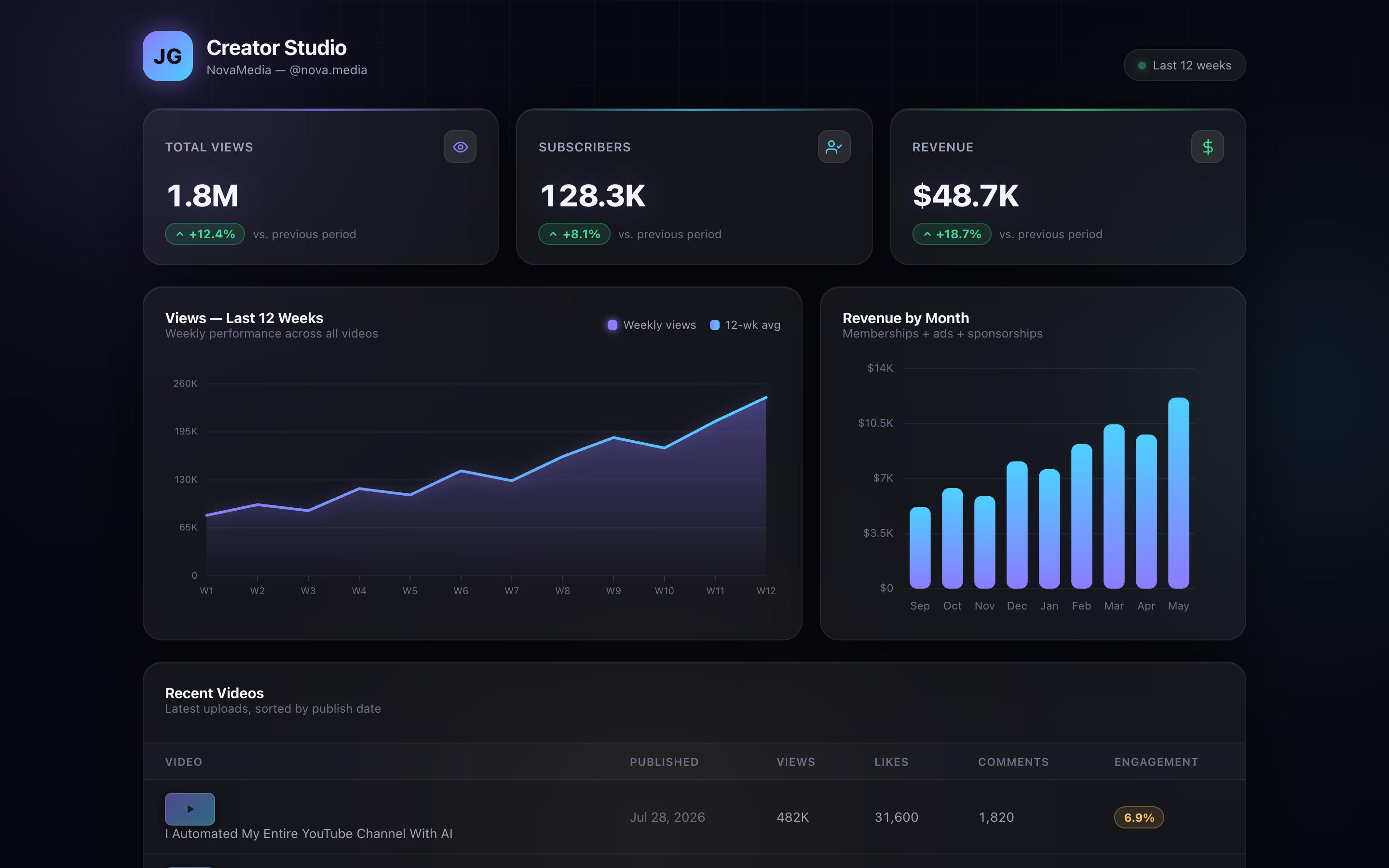Screen dimensions: 1389x868
Task: Click the Recent Videos heading
Action: 214,693
